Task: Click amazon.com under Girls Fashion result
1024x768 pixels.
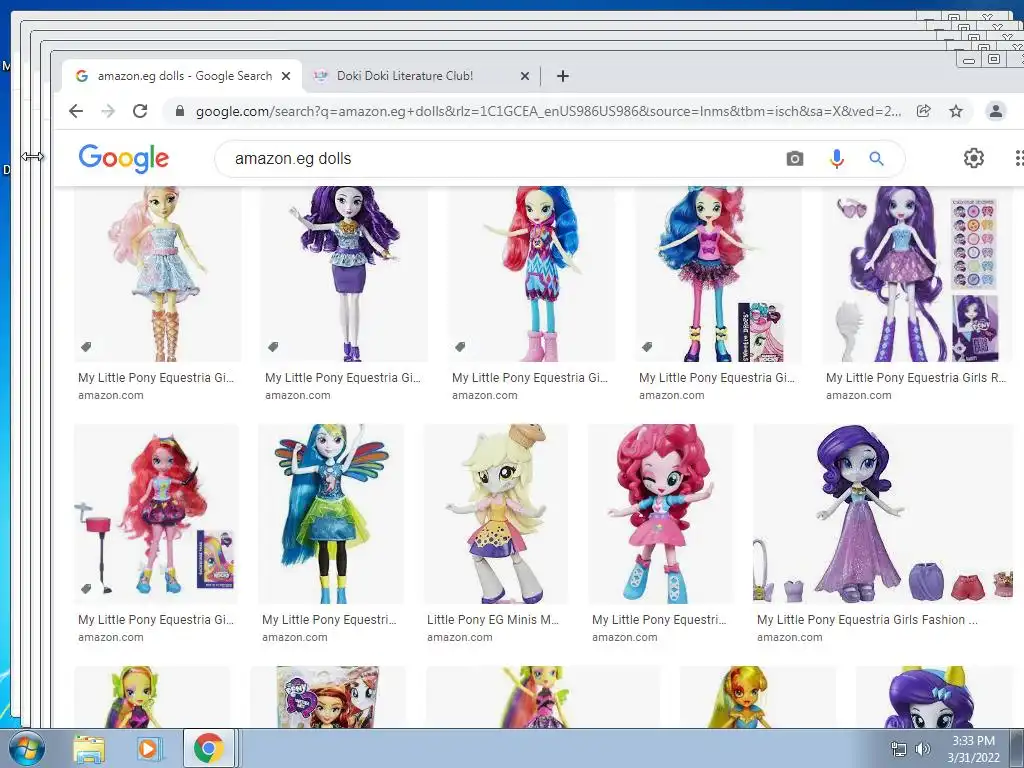Action: [790, 637]
